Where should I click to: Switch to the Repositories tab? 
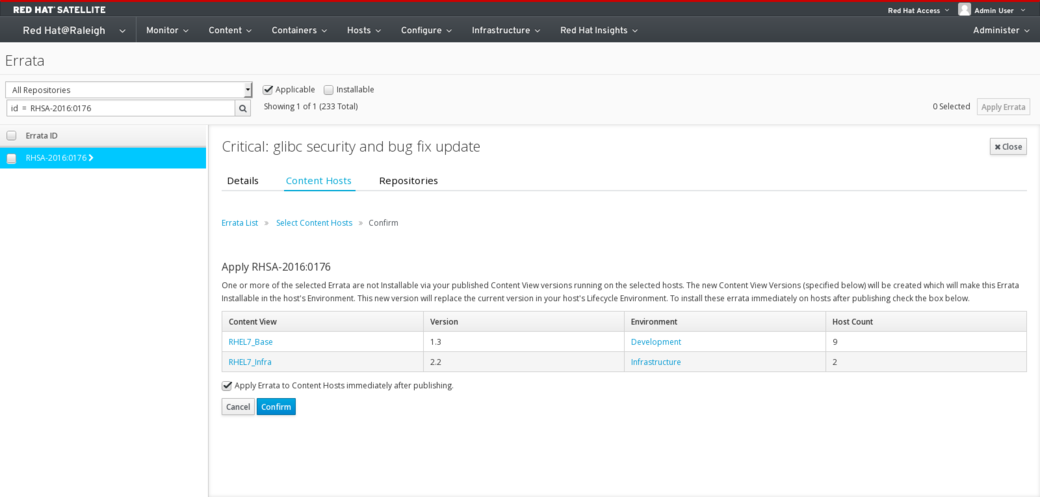(409, 180)
